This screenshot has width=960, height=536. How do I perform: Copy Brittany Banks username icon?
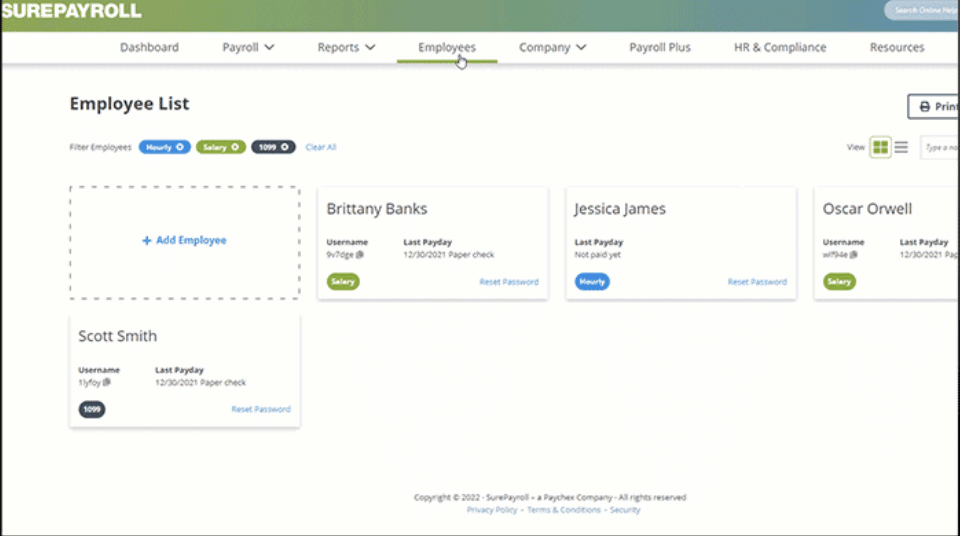(x=359, y=254)
